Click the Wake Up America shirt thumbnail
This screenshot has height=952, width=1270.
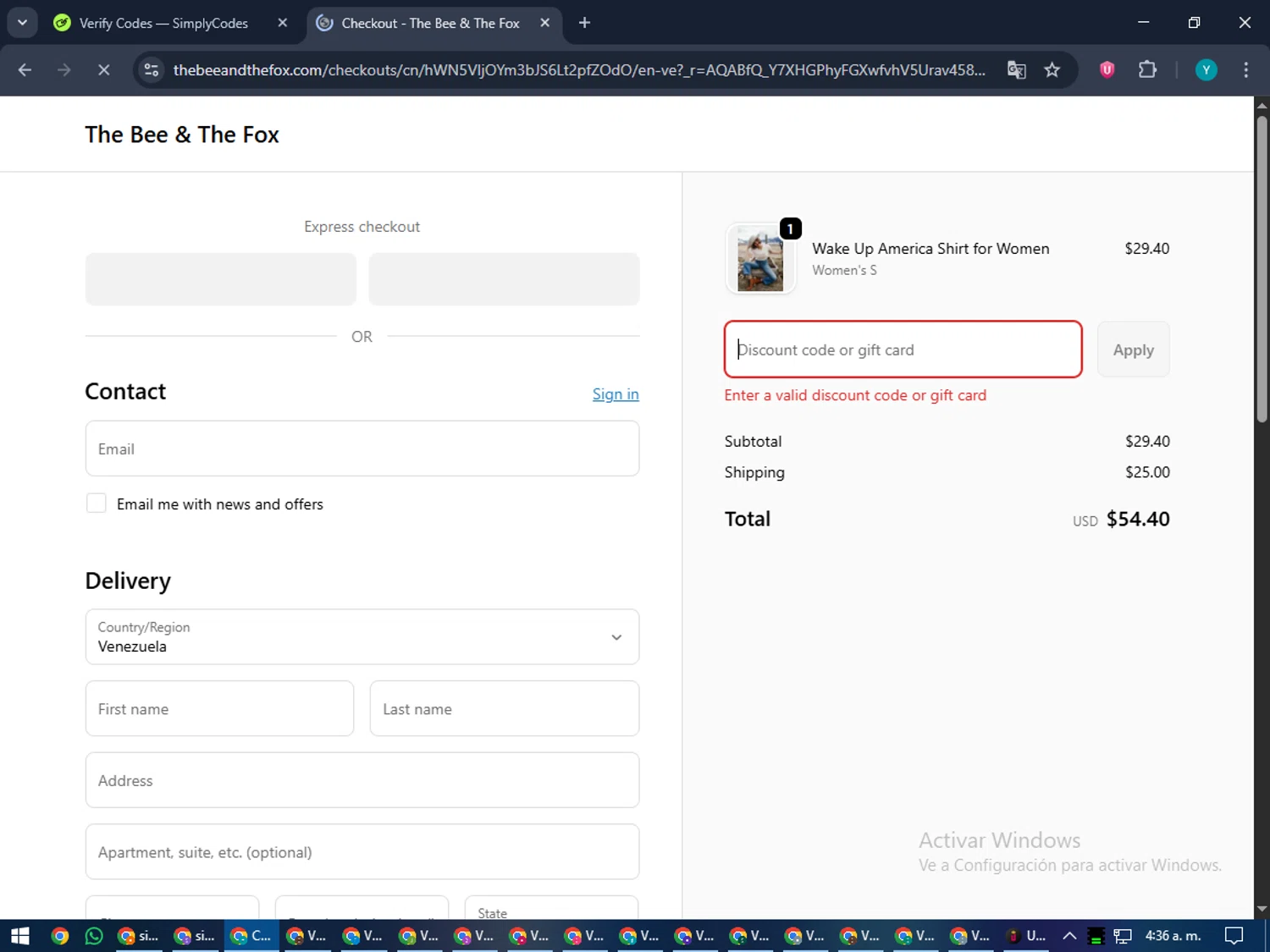(x=760, y=259)
